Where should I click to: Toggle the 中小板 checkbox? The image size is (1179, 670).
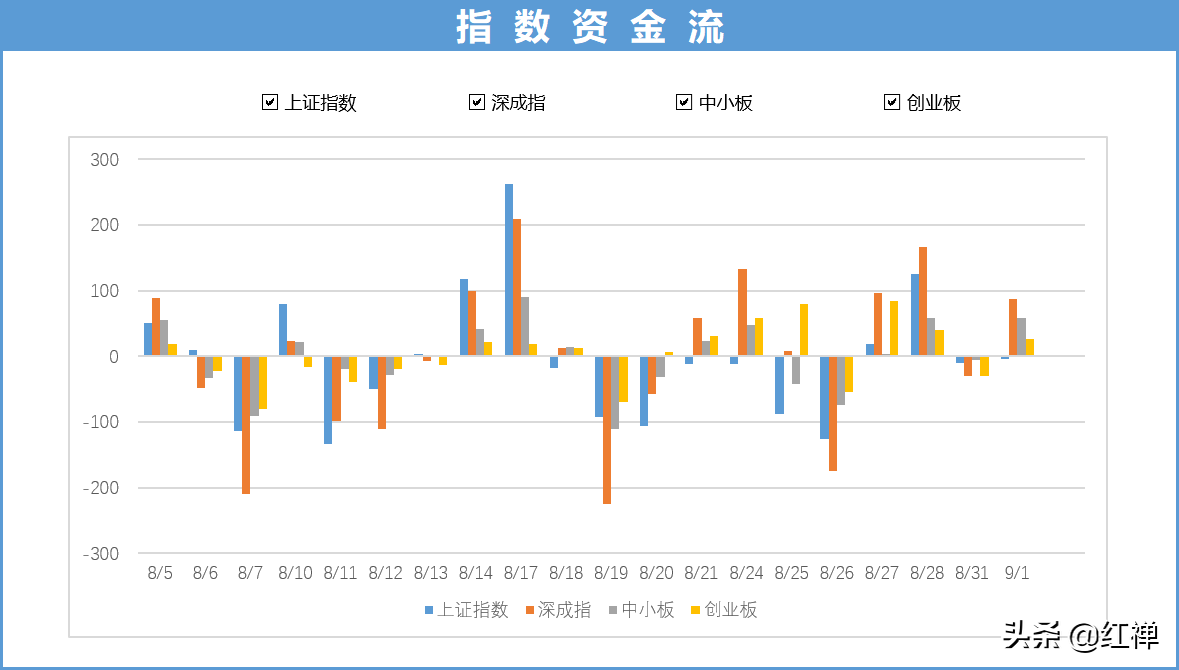click(x=683, y=102)
